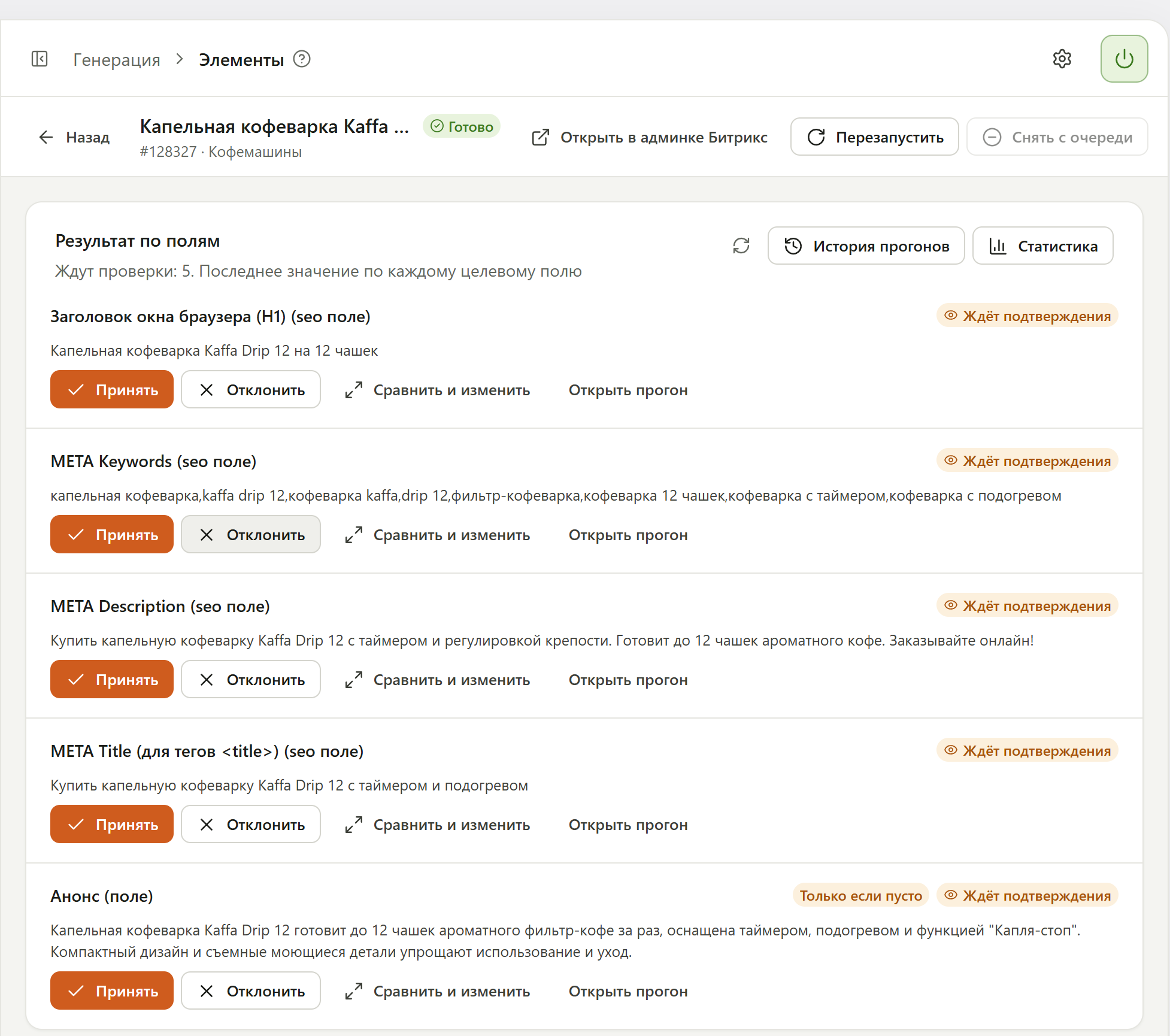This screenshot has width=1170, height=1036.
Task: Reject the META Title value
Action: pos(251,825)
